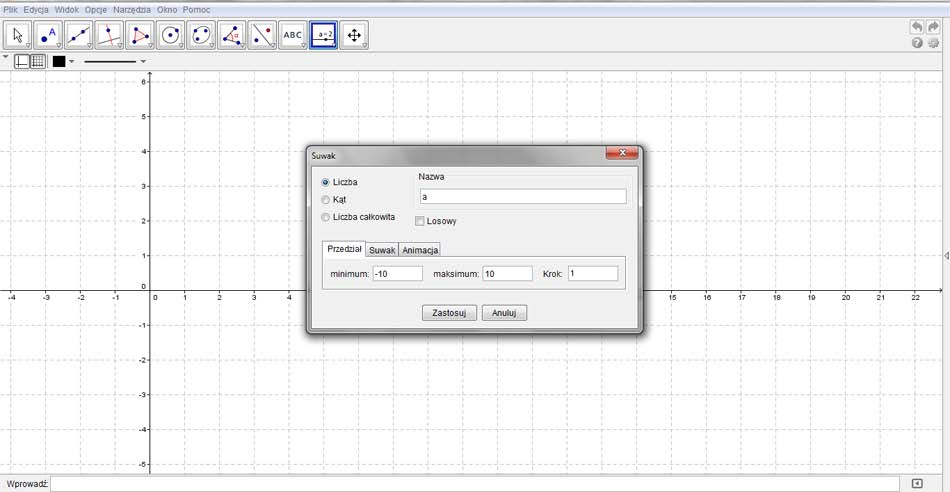The image size is (950, 492).
Task: Open settings gear icon at top right
Action: click(x=933, y=43)
